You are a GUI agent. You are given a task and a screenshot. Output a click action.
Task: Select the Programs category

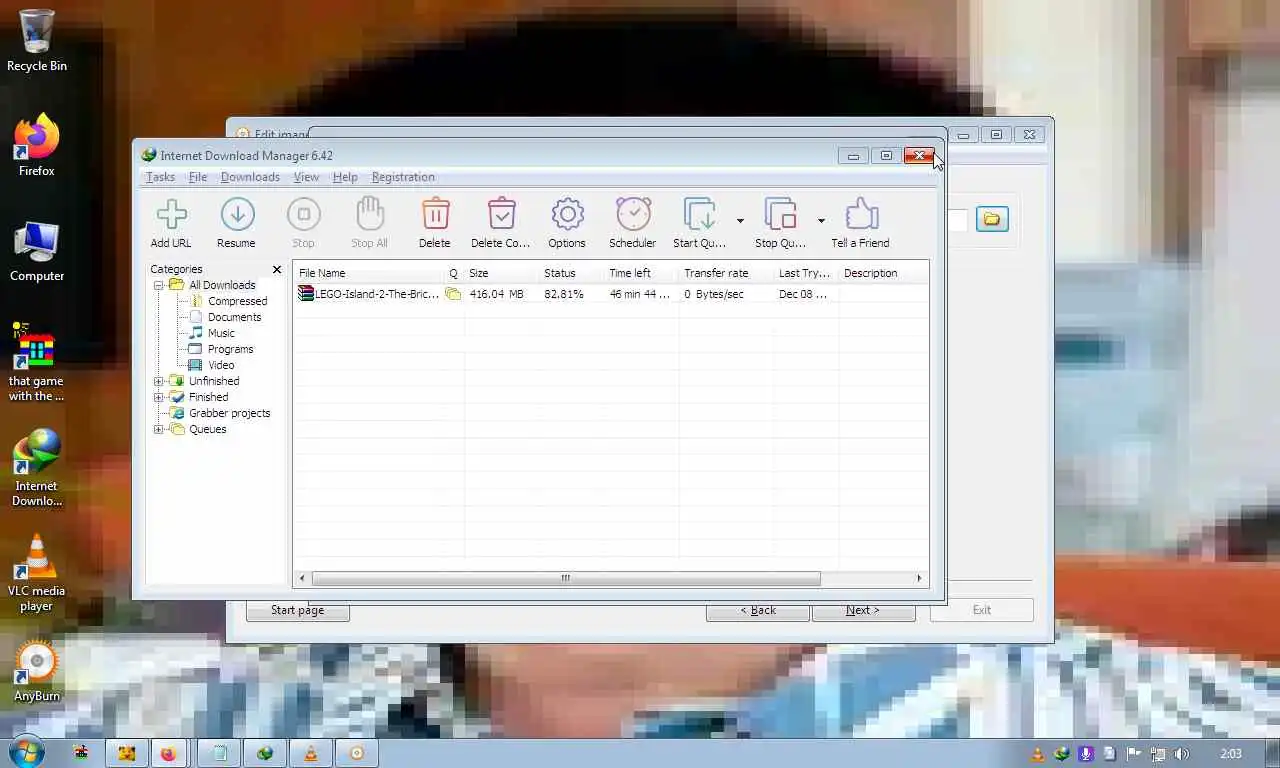click(x=230, y=349)
